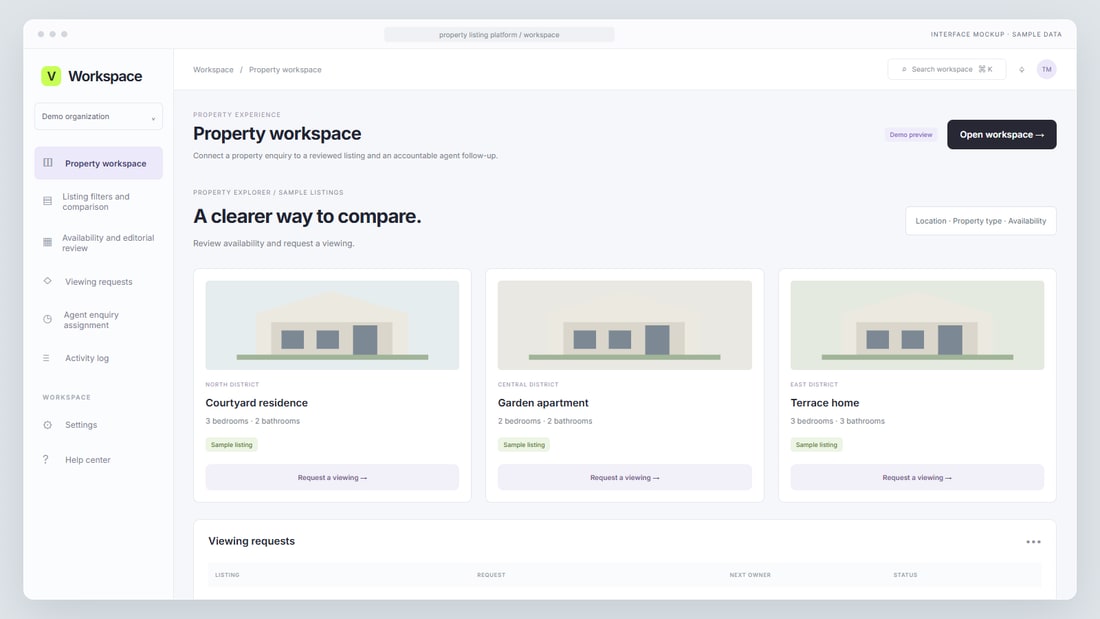Click Sample listing tag on Terrace home
The height and width of the screenshot is (619, 1100).
817,444
